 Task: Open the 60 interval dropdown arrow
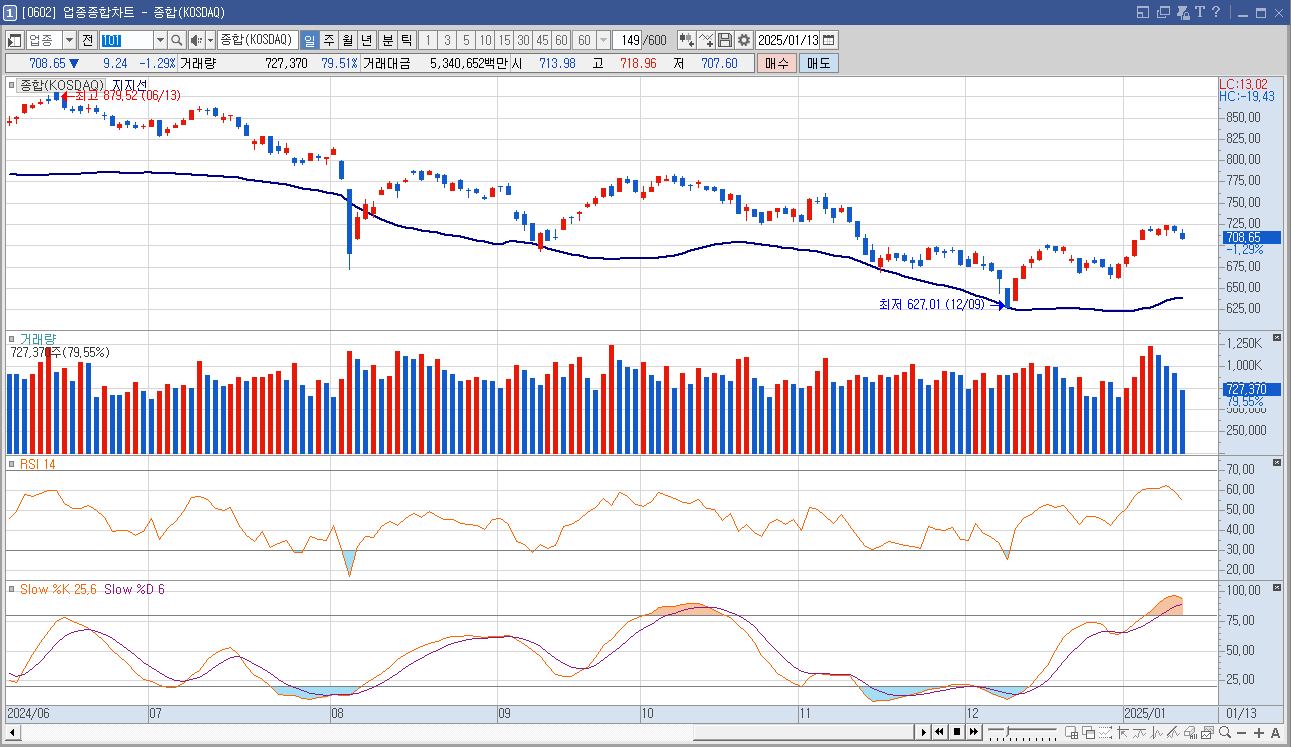pos(603,40)
